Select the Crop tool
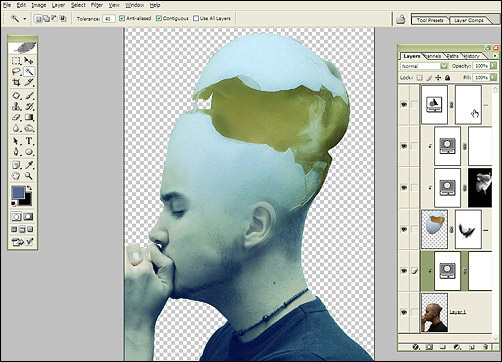502x362 pixels. pyautogui.click(x=16, y=82)
